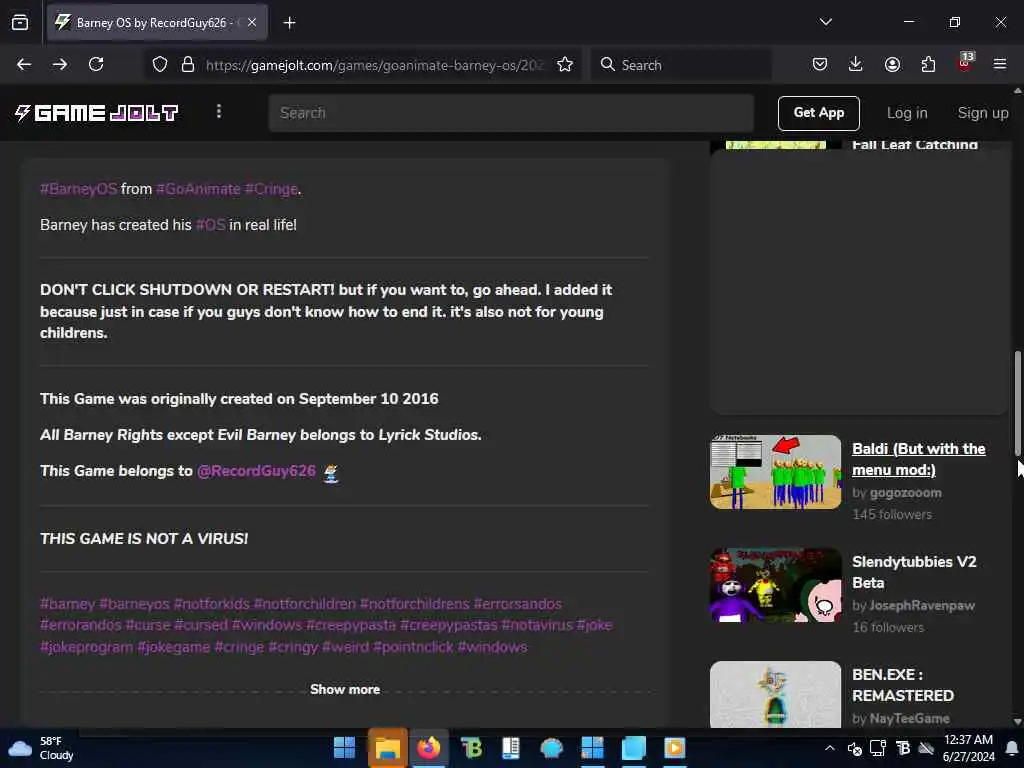Open tracking protection shield icon

[160, 65]
